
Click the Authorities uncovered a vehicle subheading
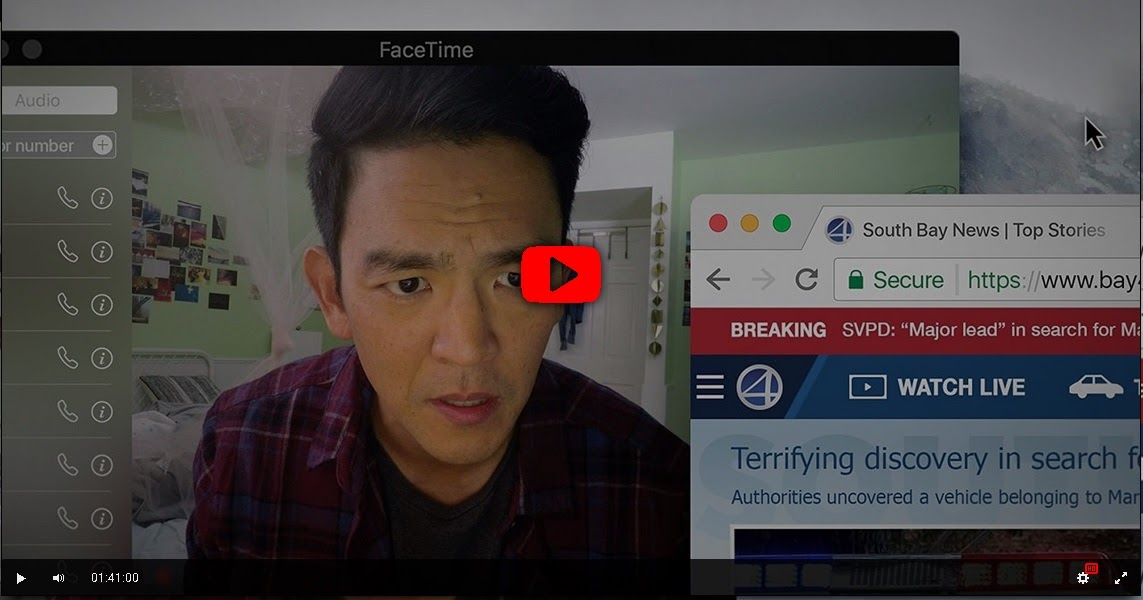[936, 497]
